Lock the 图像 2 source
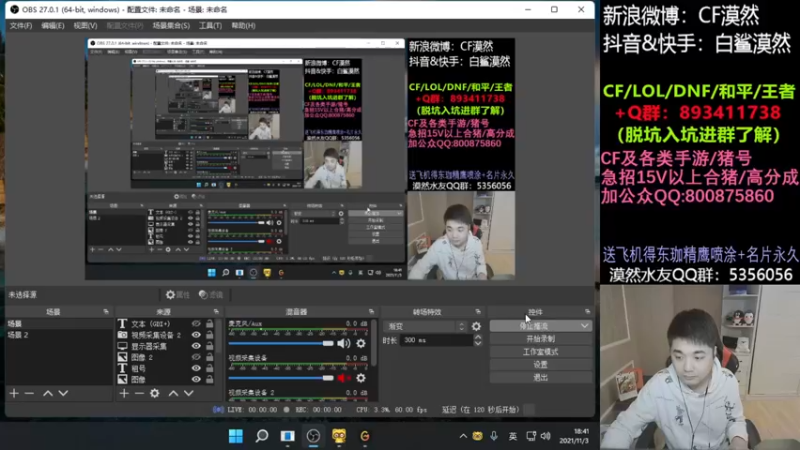The height and width of the screenshot is (450, 800). [x=210, y=357]
